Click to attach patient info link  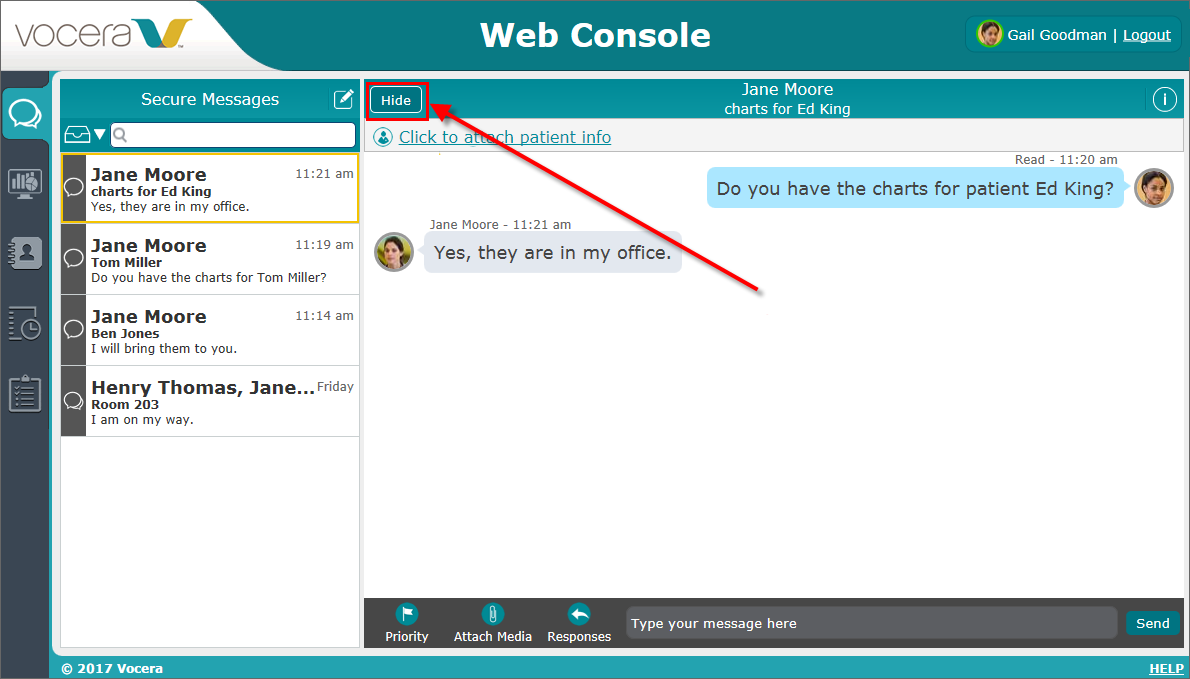(505, 137)
